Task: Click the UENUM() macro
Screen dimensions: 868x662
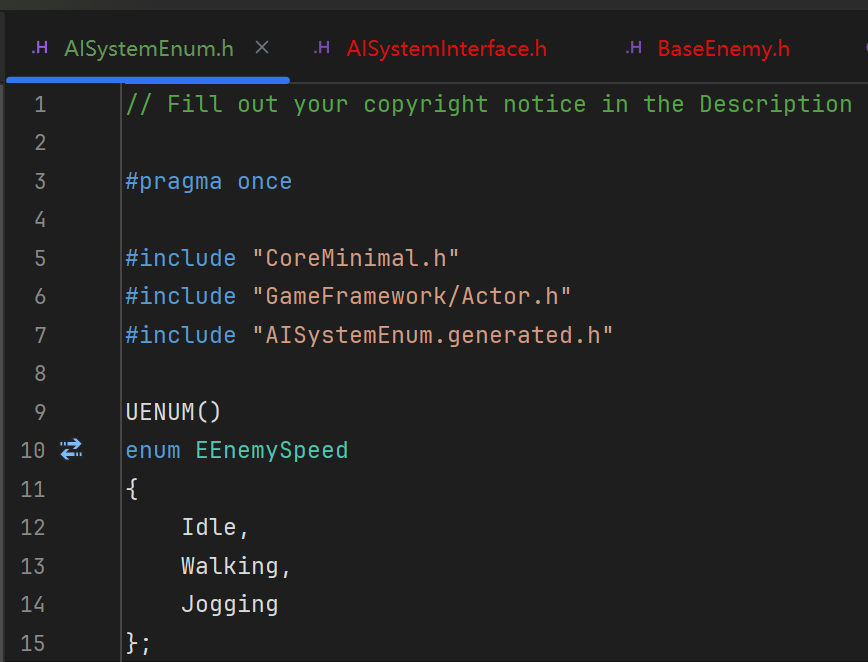Action: click(173, 412)
